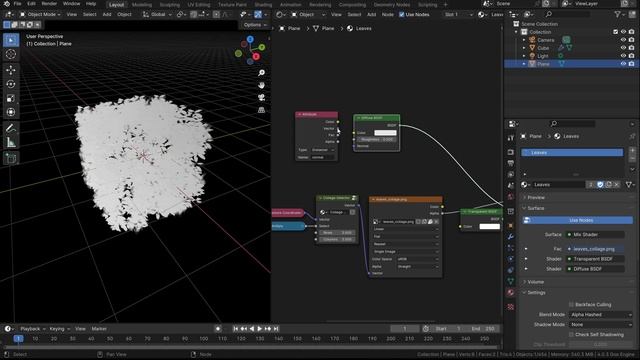Viewport: 640px width, 360px height.
Task: Expand the Cube item in outliner
Action: [524, 48]
